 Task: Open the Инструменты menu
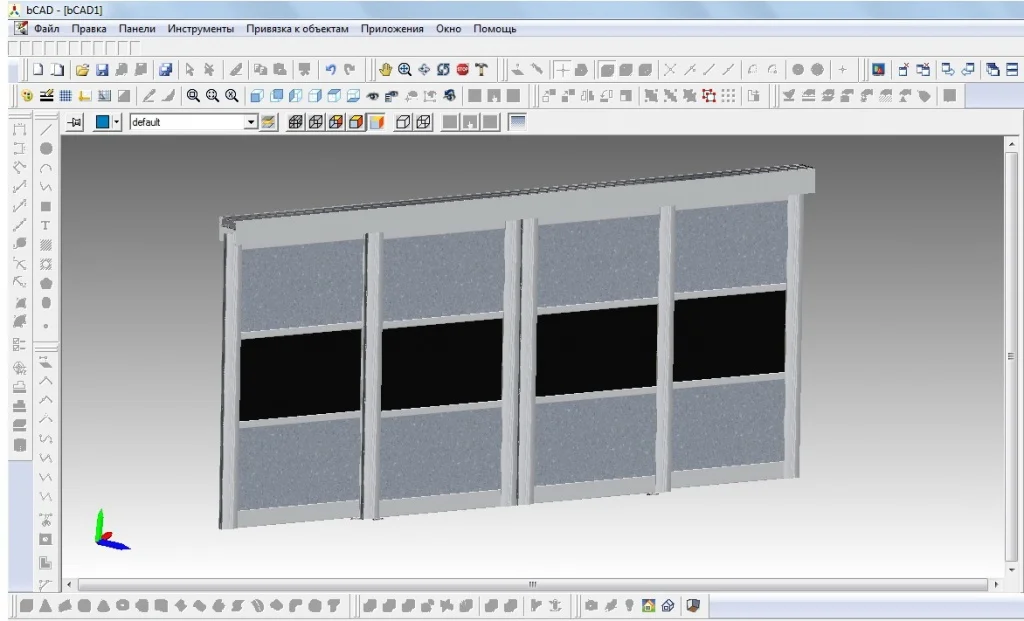[x=200, y=29]
